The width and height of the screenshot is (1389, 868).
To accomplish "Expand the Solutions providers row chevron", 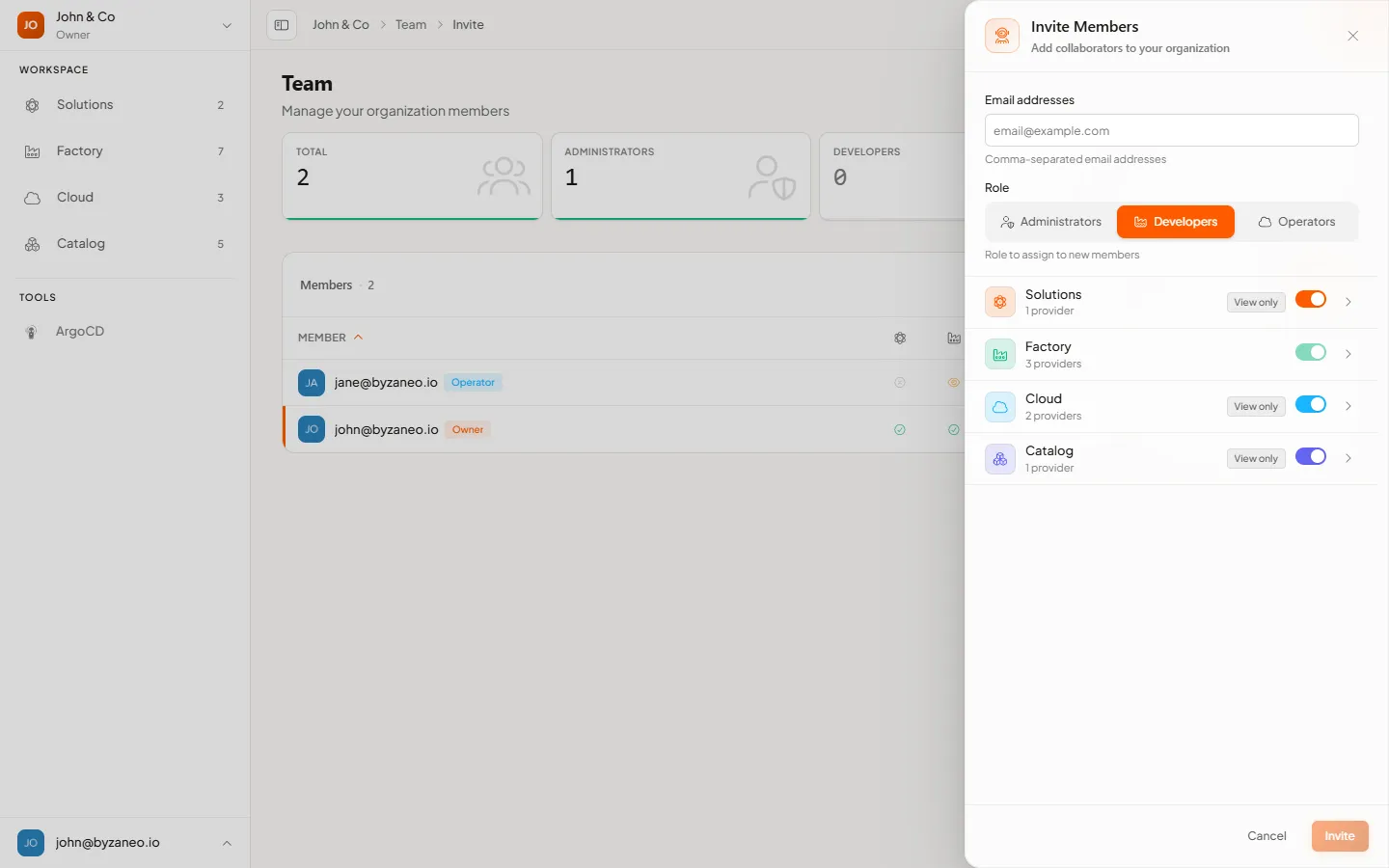I will tap(1348, 302).
